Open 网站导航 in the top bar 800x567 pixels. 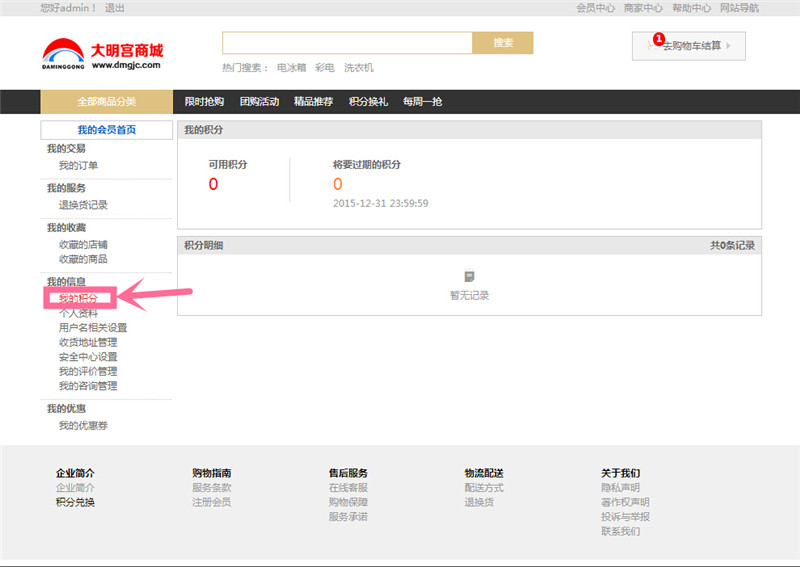[x=739, y=8]
